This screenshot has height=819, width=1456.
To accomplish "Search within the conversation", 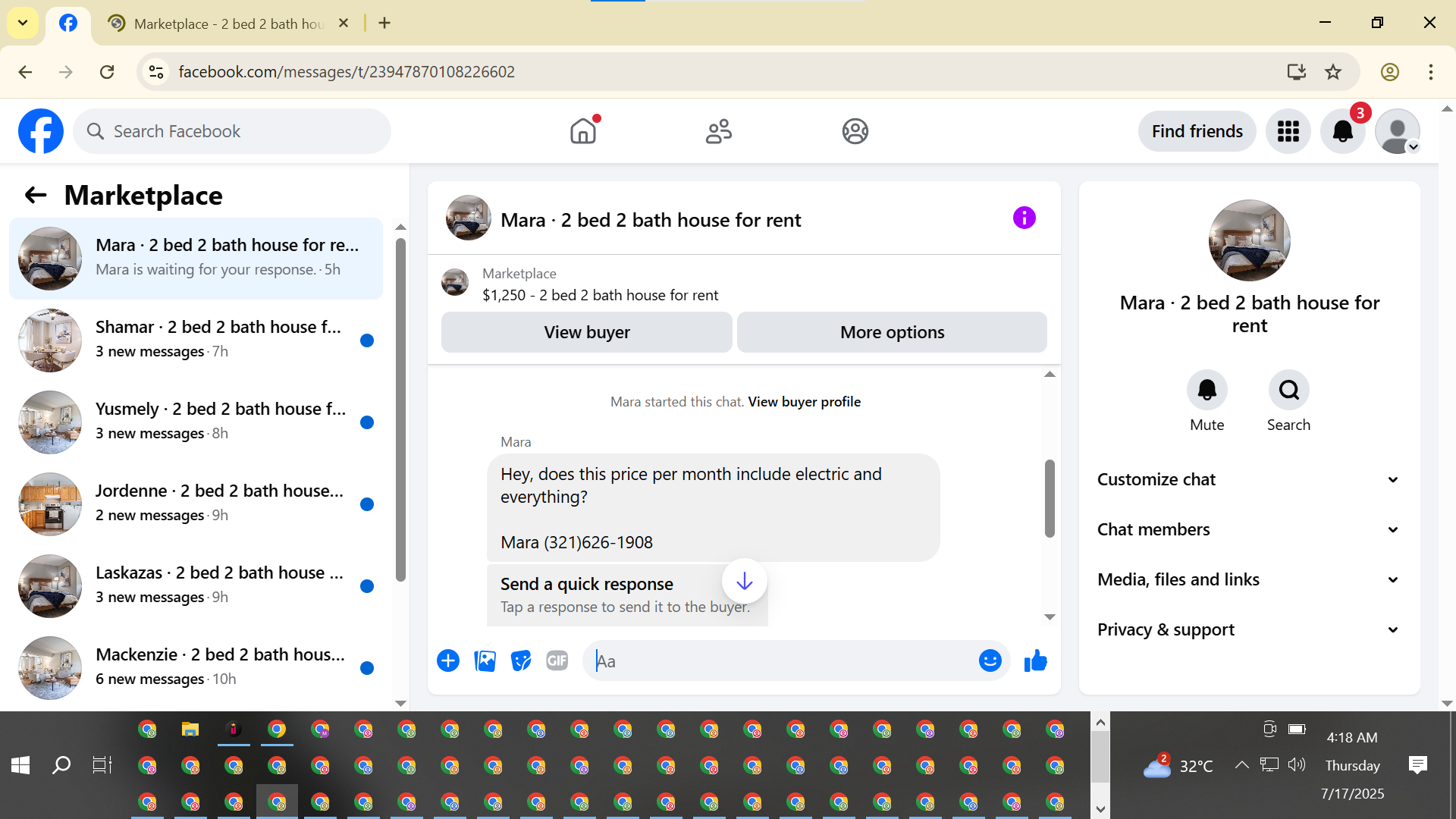I will pyautogui.click(x=1288, y=390).
